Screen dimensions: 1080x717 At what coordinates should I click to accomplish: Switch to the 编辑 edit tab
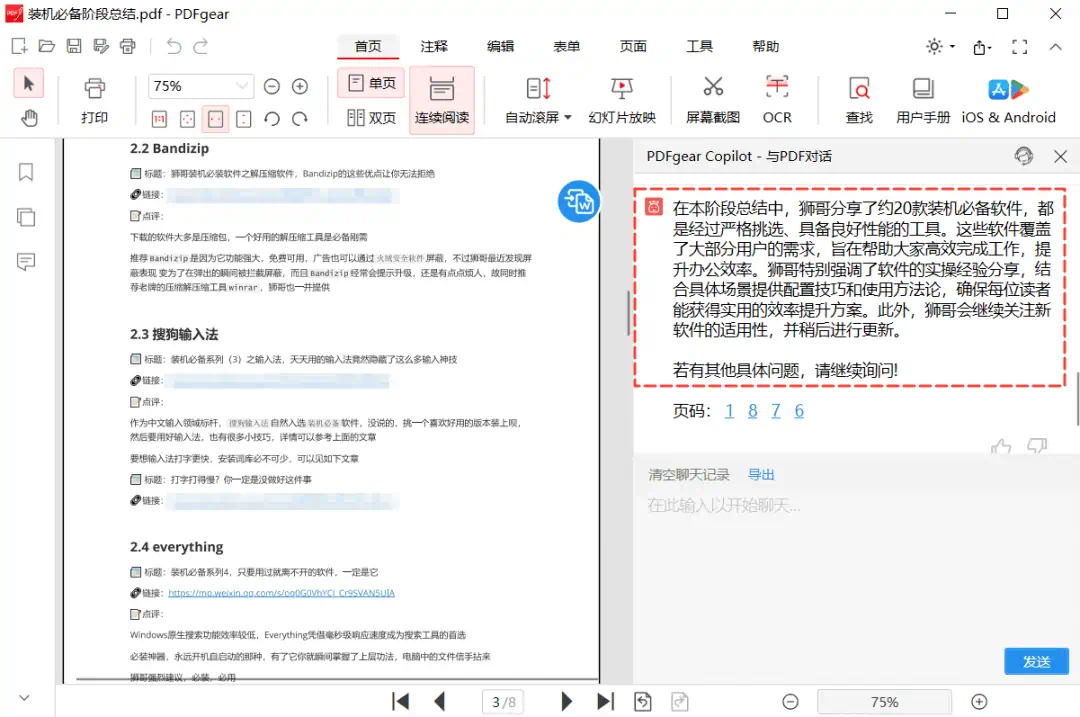point(500,46)
